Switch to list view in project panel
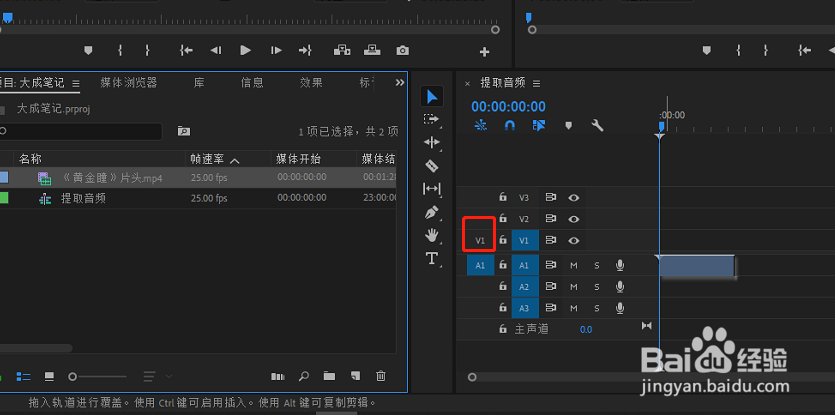This screenshot has width=835, height=415. [x=23, y=377]
